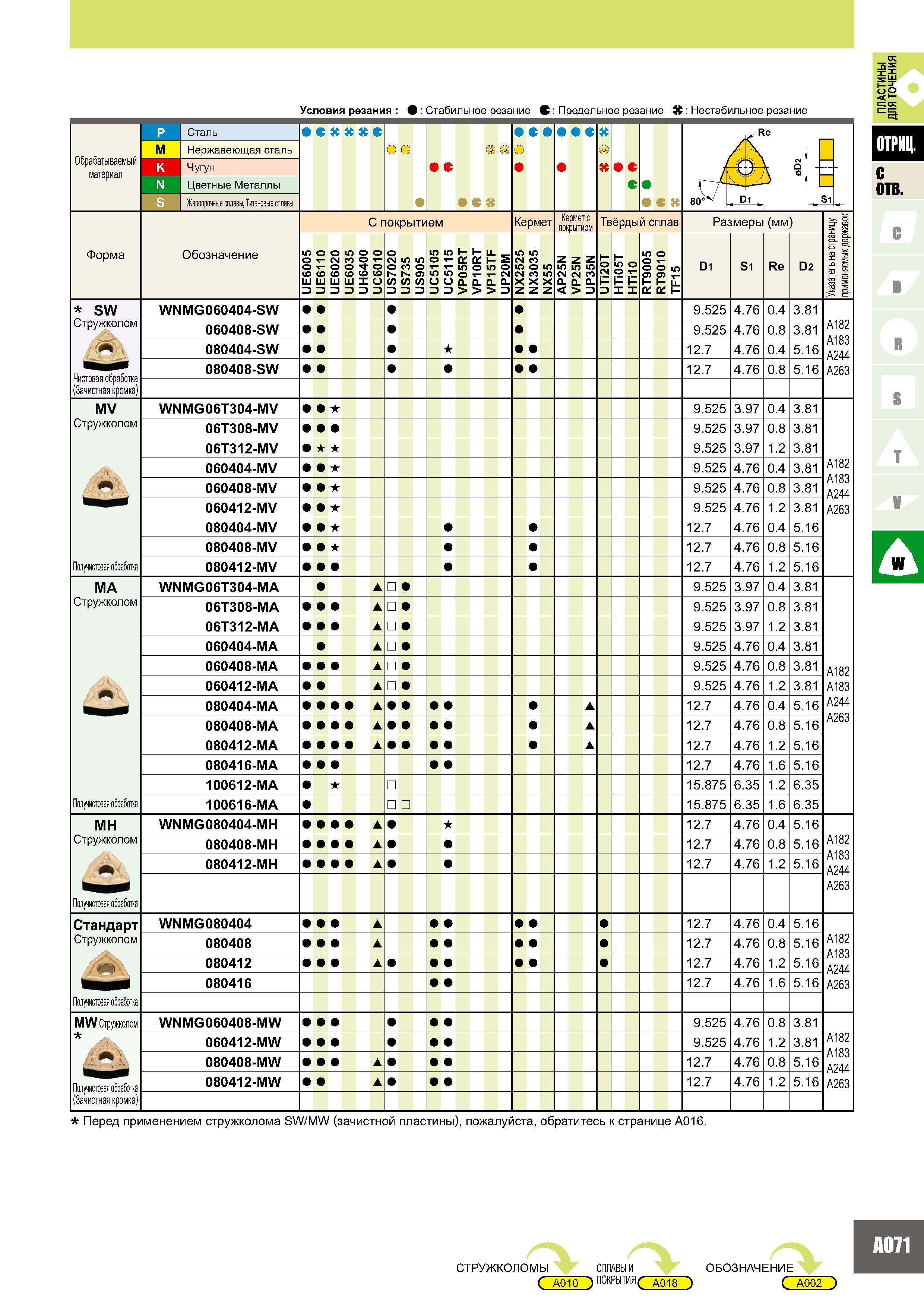Click the star marker in the WNMG080404-MH row
924x1307 pixels.
tap(448, 824)
